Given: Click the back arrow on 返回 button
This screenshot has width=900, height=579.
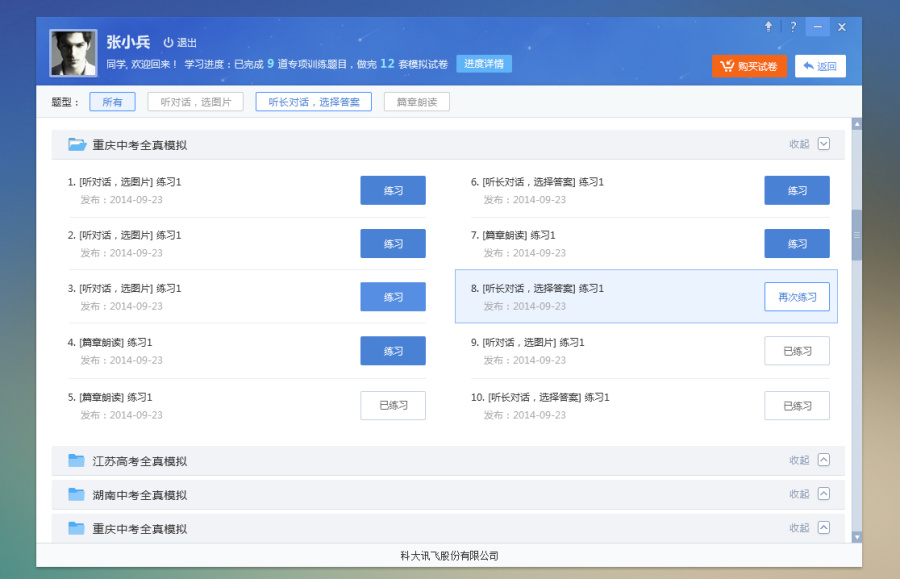Looking at the screenshot, I should [809, 66].
